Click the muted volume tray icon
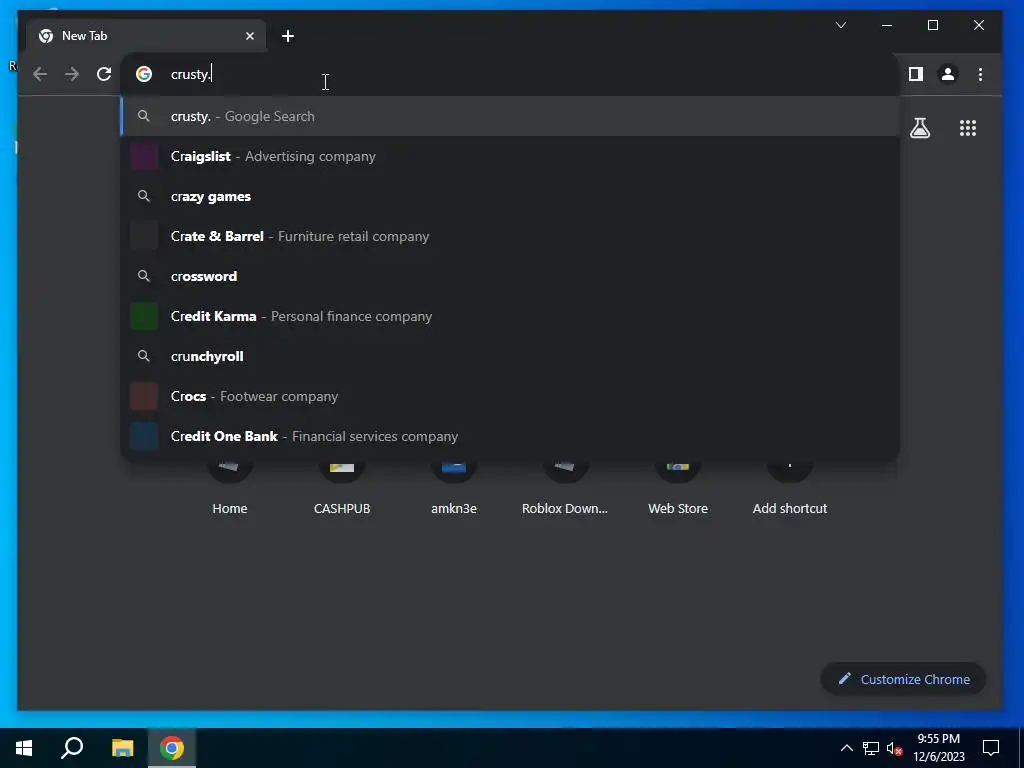Viewport: 1024px width, 768px height. pos(894,748)
